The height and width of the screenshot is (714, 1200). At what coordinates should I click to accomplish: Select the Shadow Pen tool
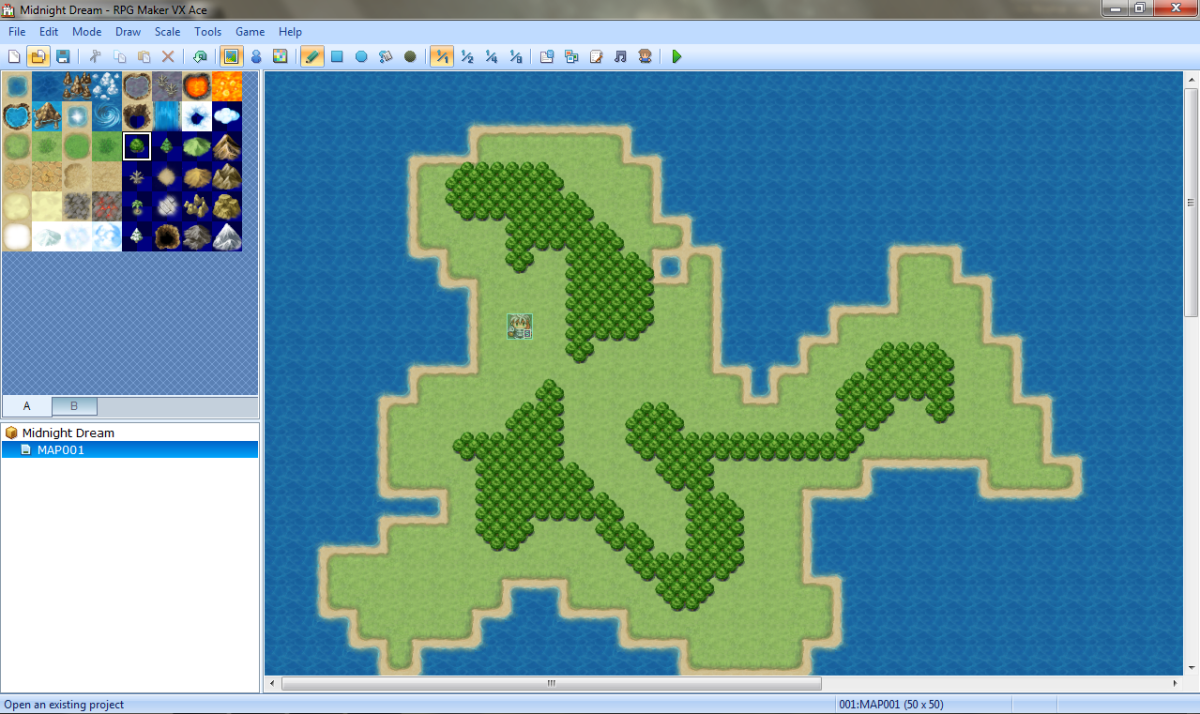click(x=410, y=57)
